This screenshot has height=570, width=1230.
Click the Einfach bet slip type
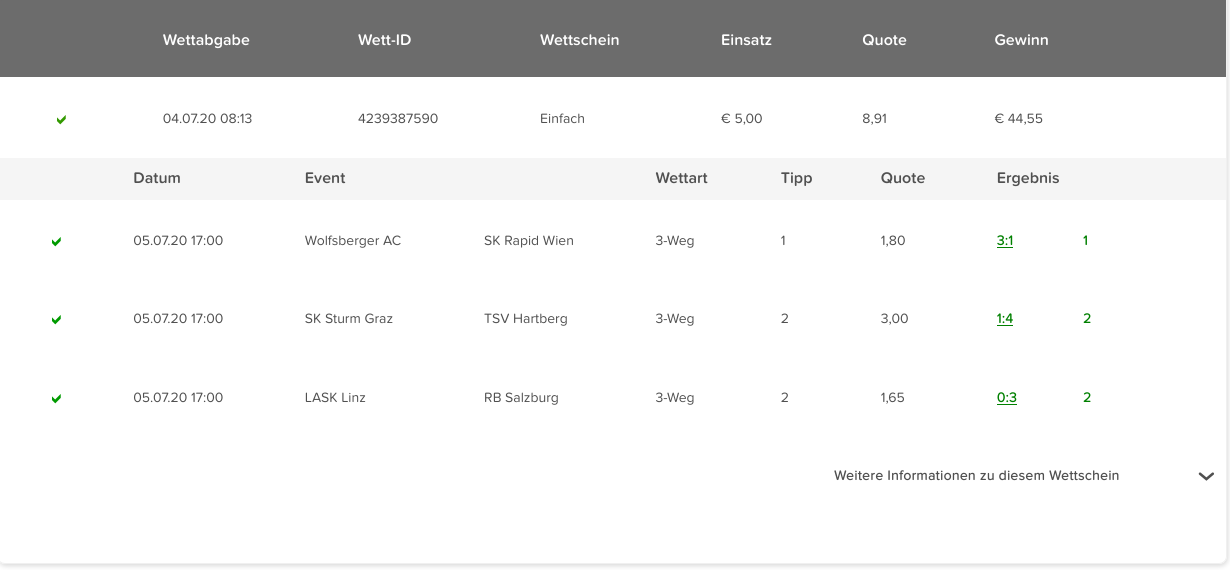point(562,119)
